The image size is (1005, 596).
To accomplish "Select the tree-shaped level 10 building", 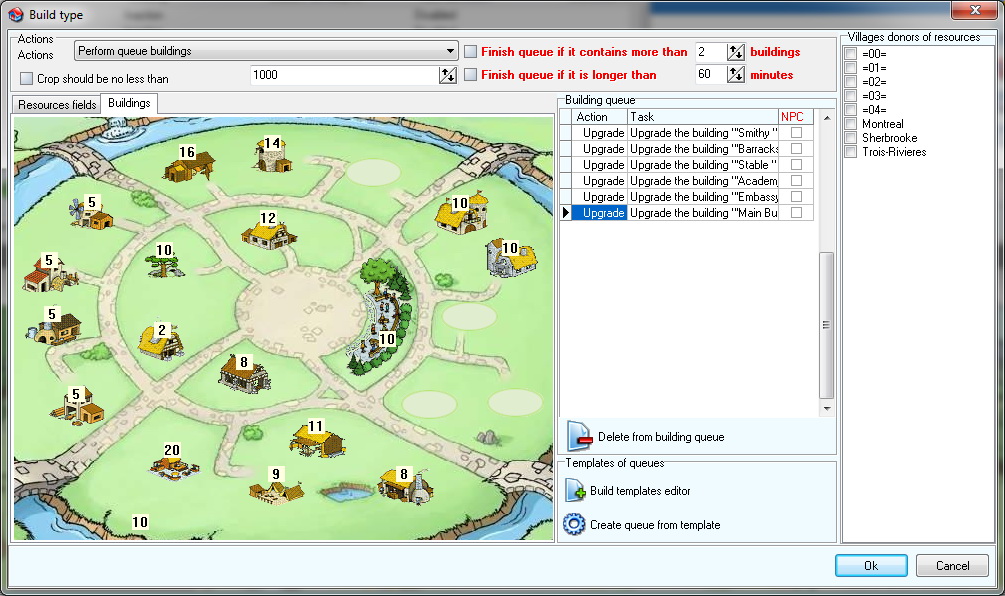I will 164,261.
